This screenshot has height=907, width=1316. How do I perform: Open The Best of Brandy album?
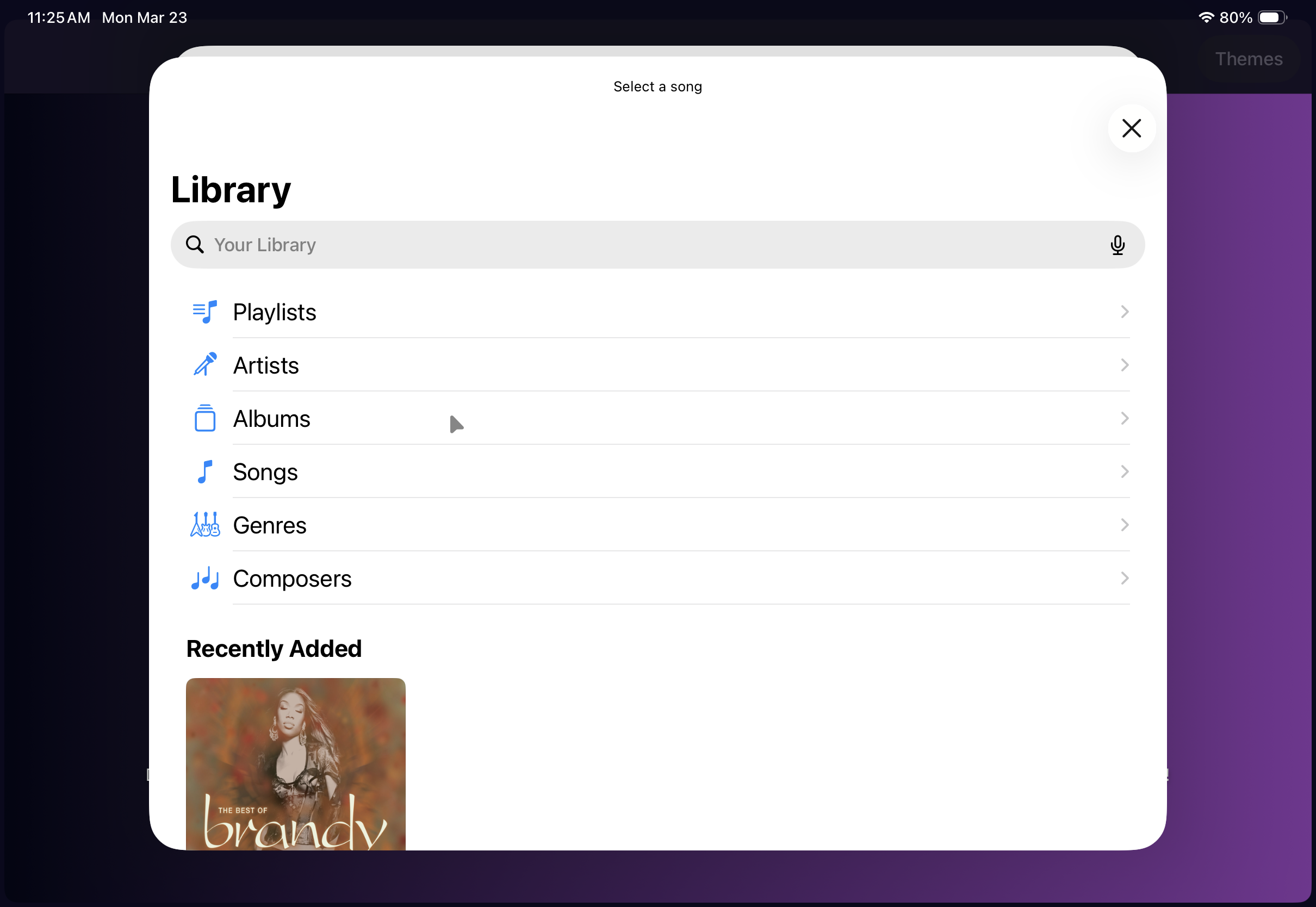(295, 763)
